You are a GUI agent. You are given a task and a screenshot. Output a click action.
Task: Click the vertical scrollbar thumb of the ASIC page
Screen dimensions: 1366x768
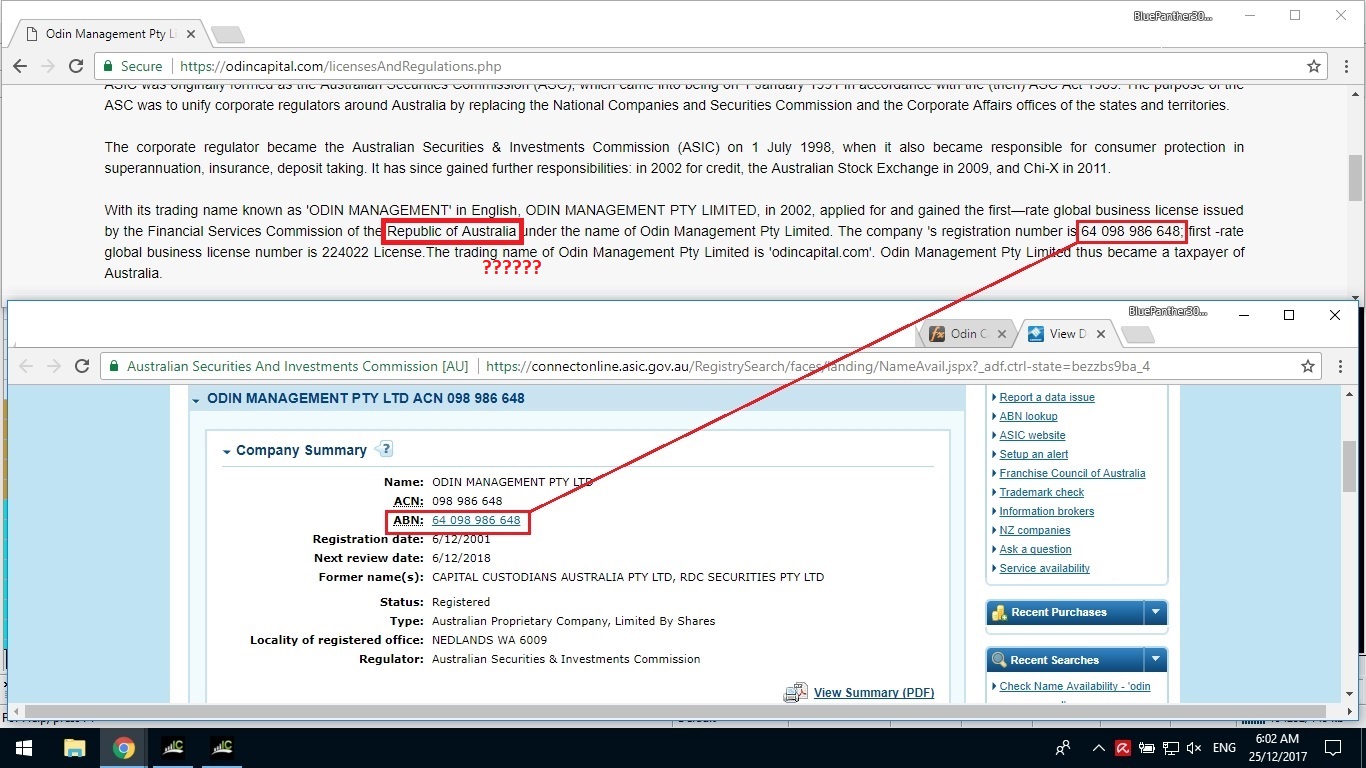click(x=1349, y=467)
